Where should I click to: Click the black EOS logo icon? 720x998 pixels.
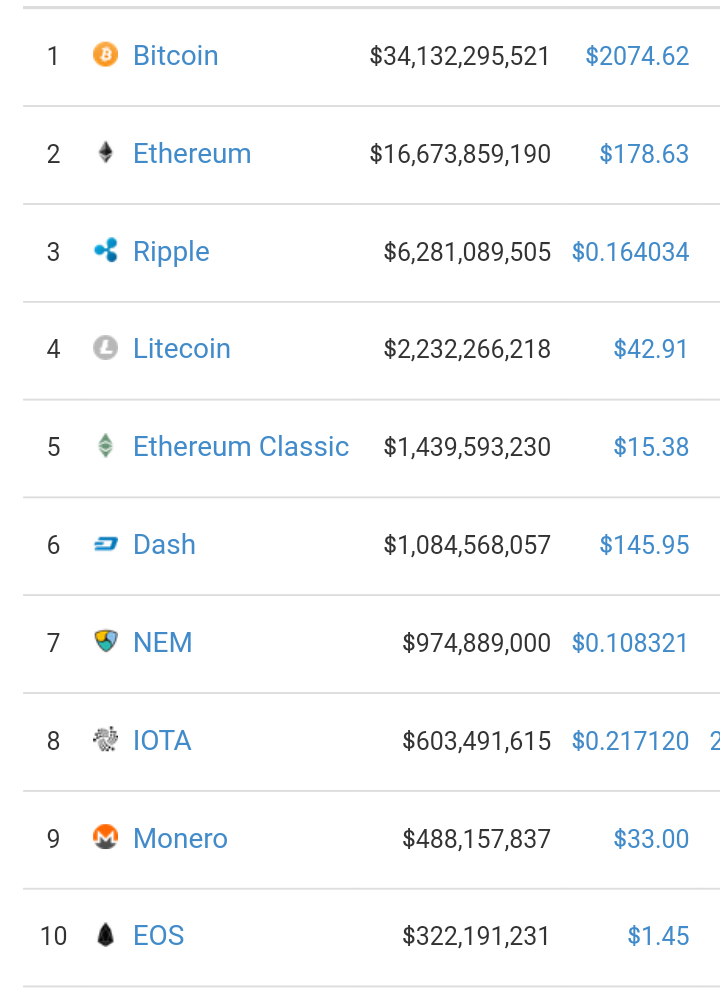click(106, 935)
